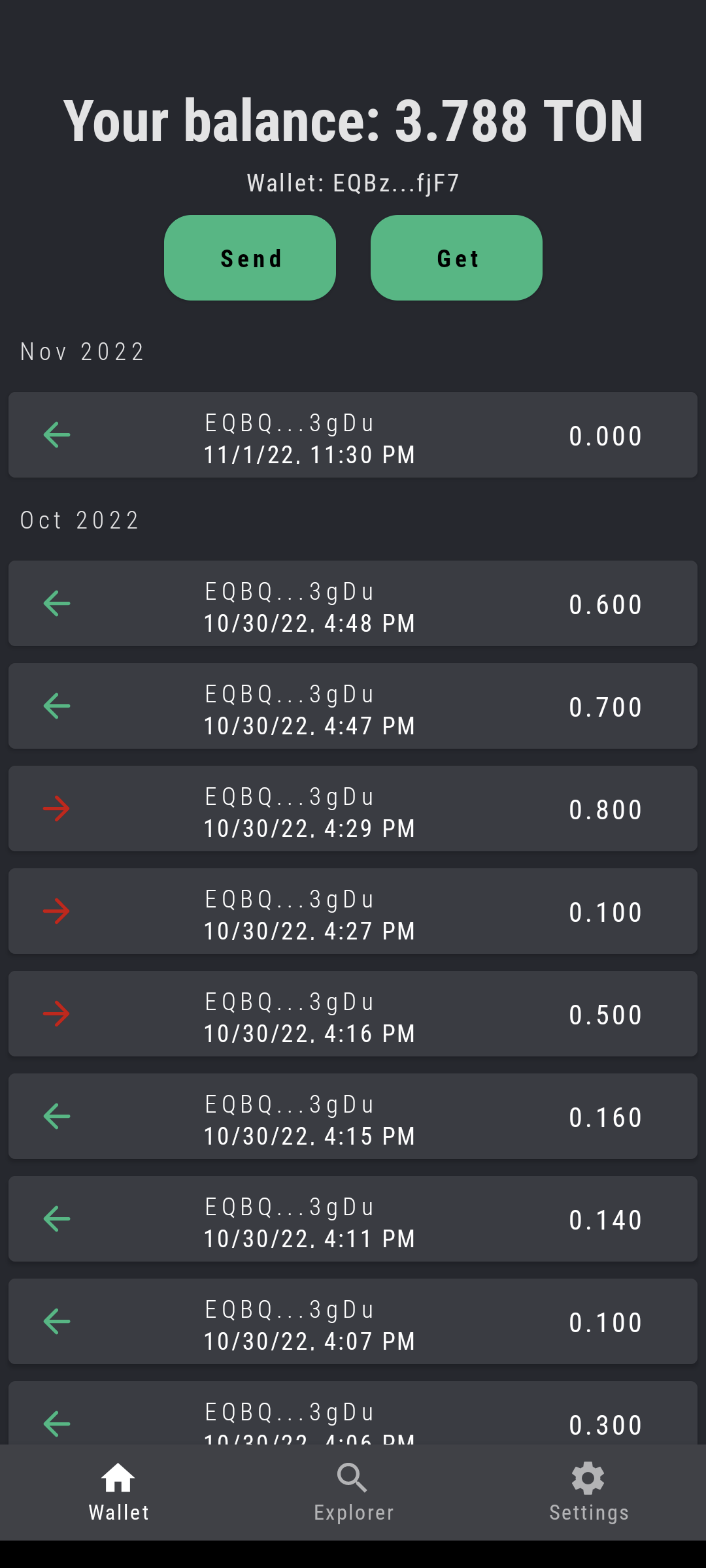The height and width of the screenshot is (1568, 706).
Task: Click green arrow on 4:15 PM transaction
Action: pos(57,1117)
